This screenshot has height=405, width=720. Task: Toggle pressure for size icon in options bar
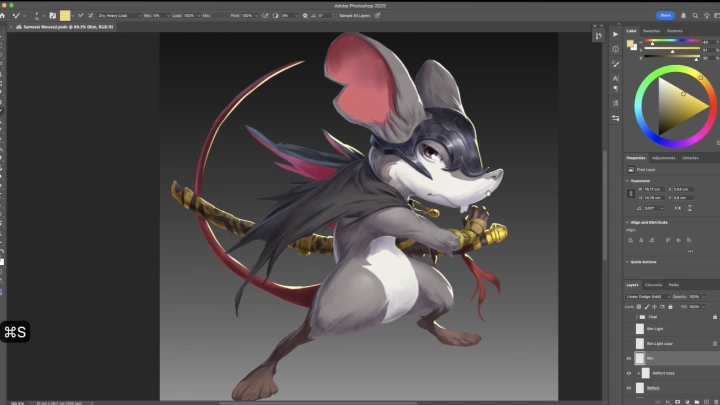pos(377,16)
